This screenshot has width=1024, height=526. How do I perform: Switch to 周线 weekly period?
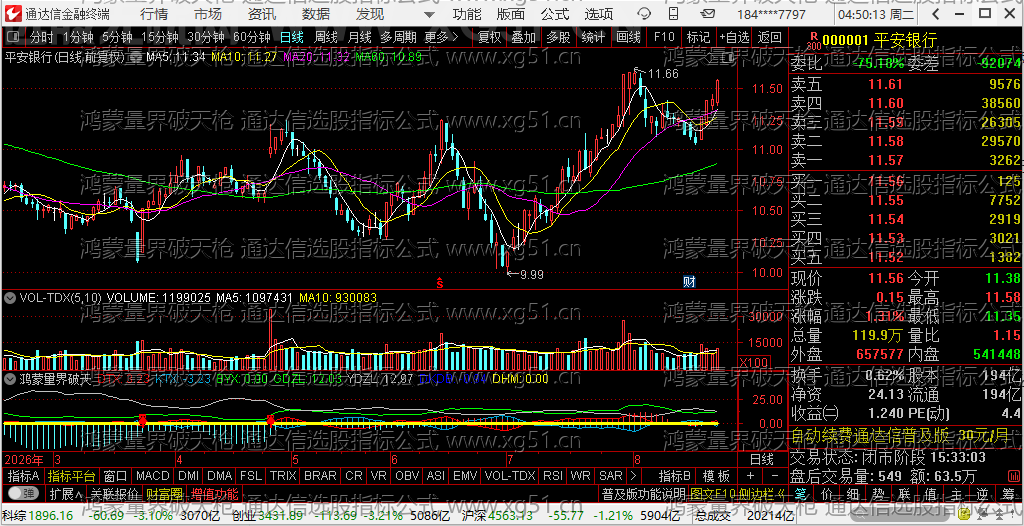coord(325,37)
